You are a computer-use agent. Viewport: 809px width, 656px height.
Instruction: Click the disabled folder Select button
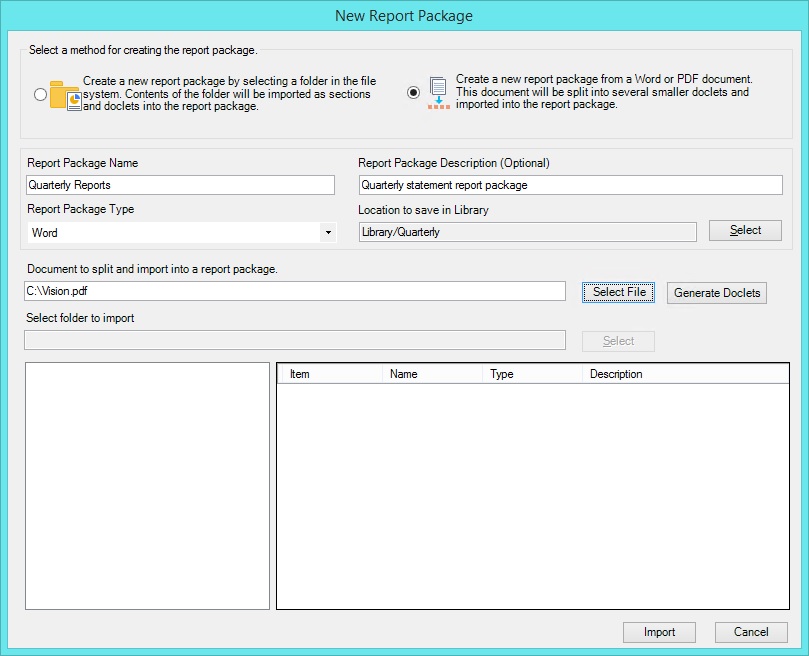pos(617,340)
